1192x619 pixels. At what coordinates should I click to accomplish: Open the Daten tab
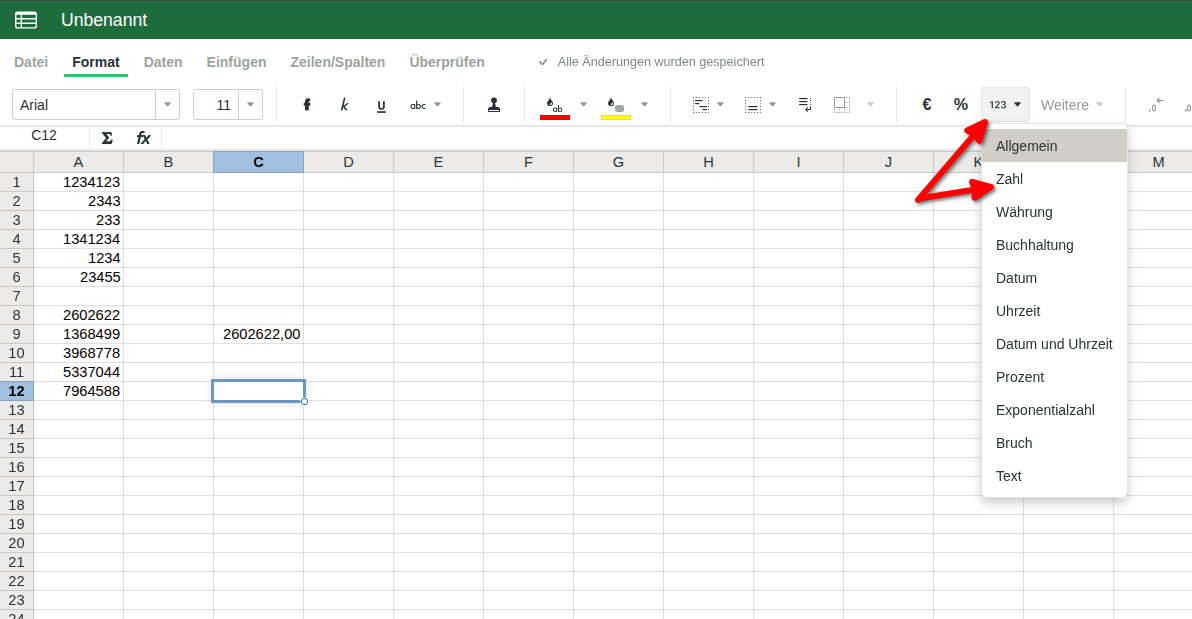click(163, 62)
